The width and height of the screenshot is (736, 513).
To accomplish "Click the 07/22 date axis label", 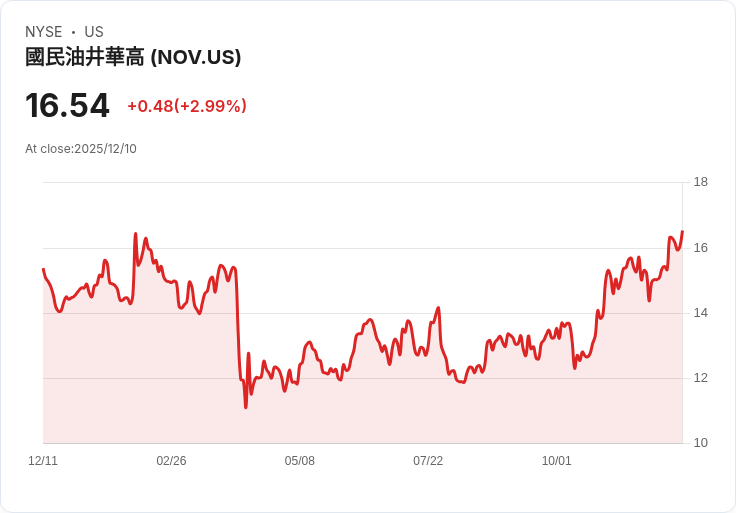I will 428,460.
